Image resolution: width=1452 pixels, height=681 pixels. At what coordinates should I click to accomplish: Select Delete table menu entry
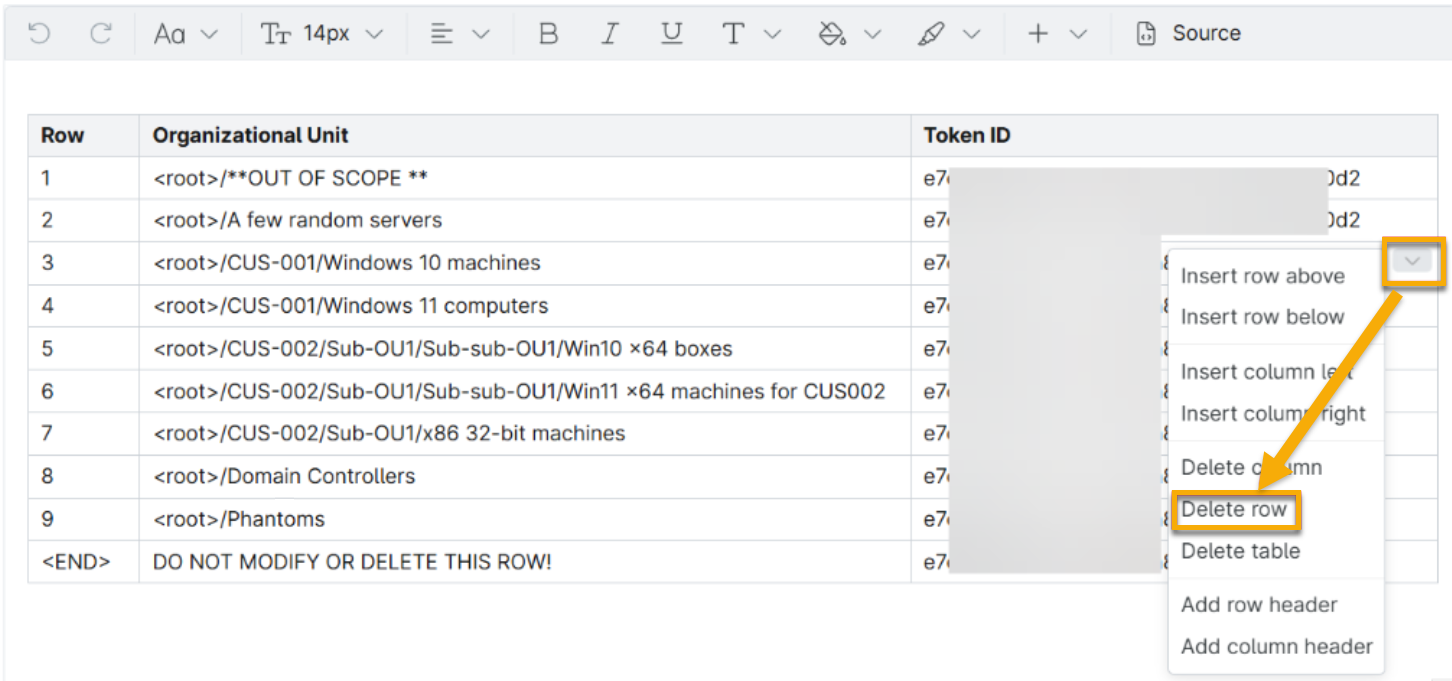(1240, 551)
